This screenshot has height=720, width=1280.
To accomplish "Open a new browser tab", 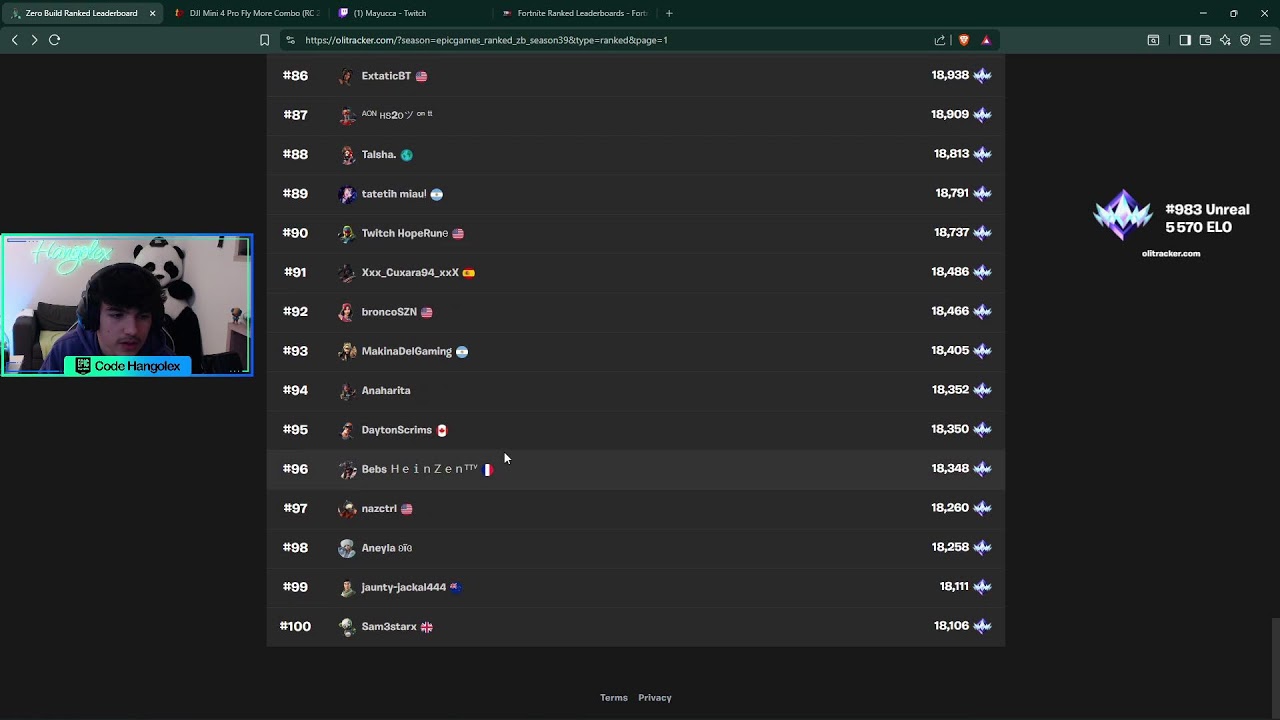I will tap(669, 13).
